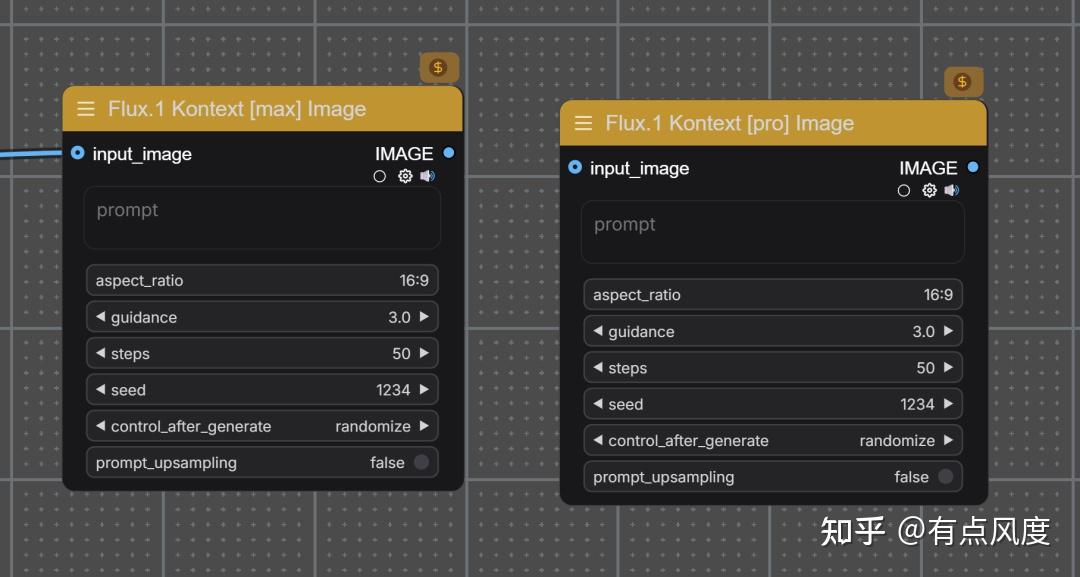
Task: Click the input_image connector dot on the [pro] node
Action: [x=575, y=167]
